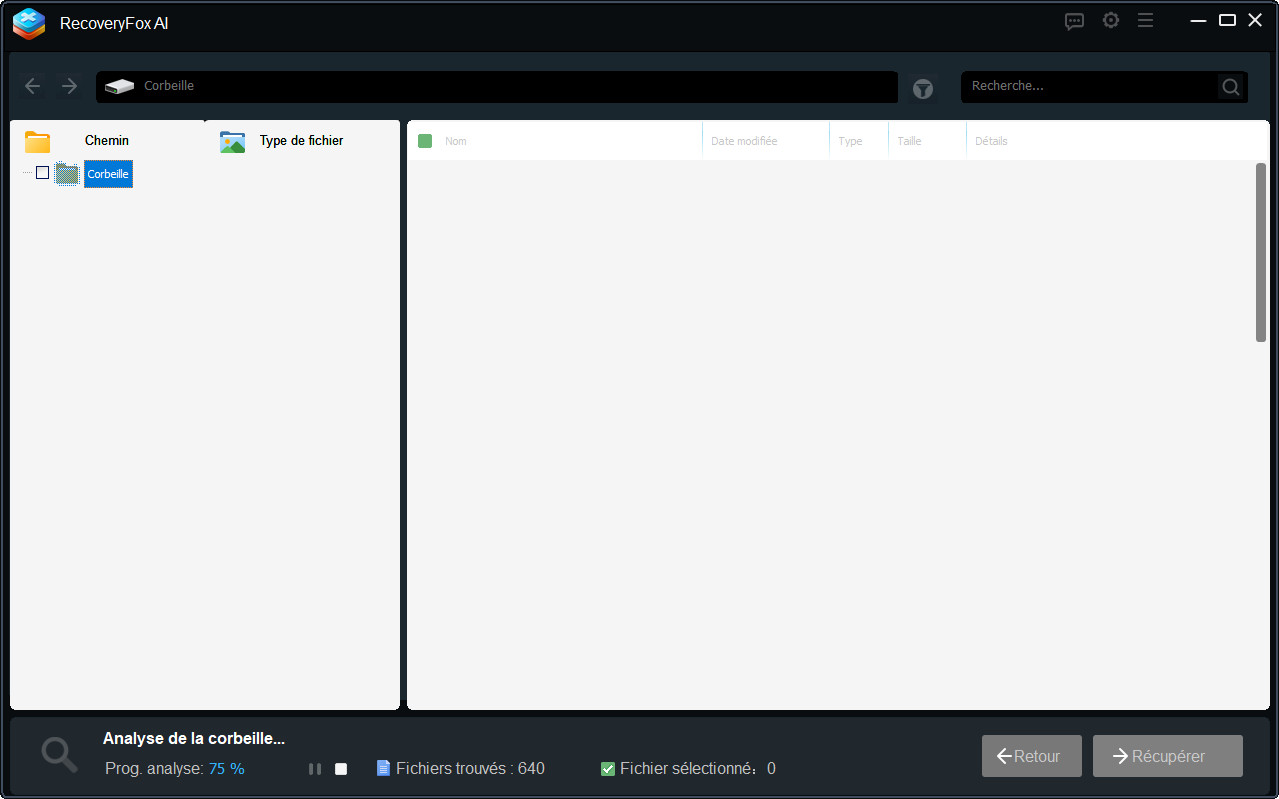Viewport: 1279px width, 799px height.
Task: Open the feedback chat icon
Action: 1074,21
